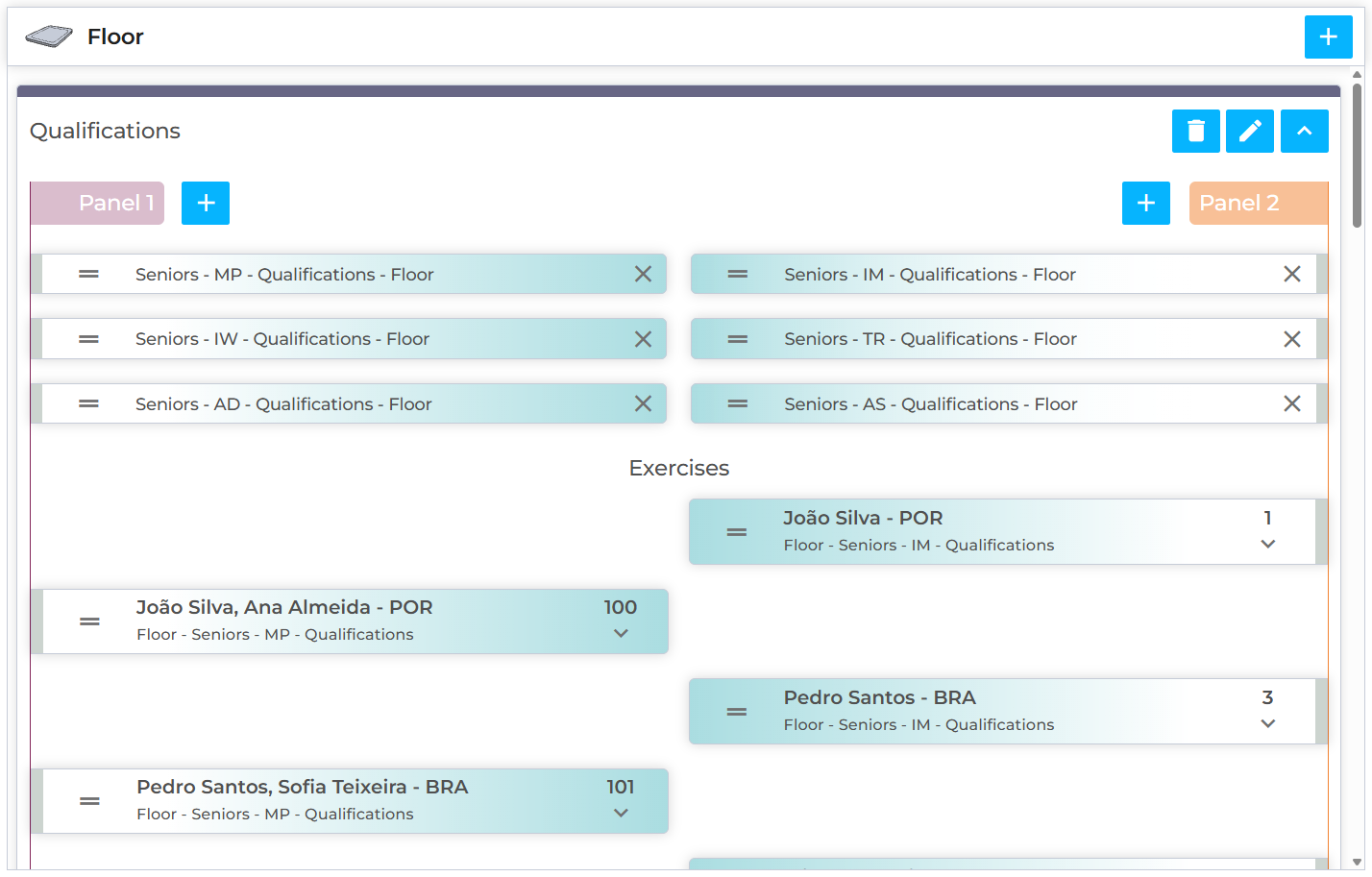Select text Seniors - AD - Qualifications - Floor
Viewport: 1372px width, 877px height.
point(283,404)
